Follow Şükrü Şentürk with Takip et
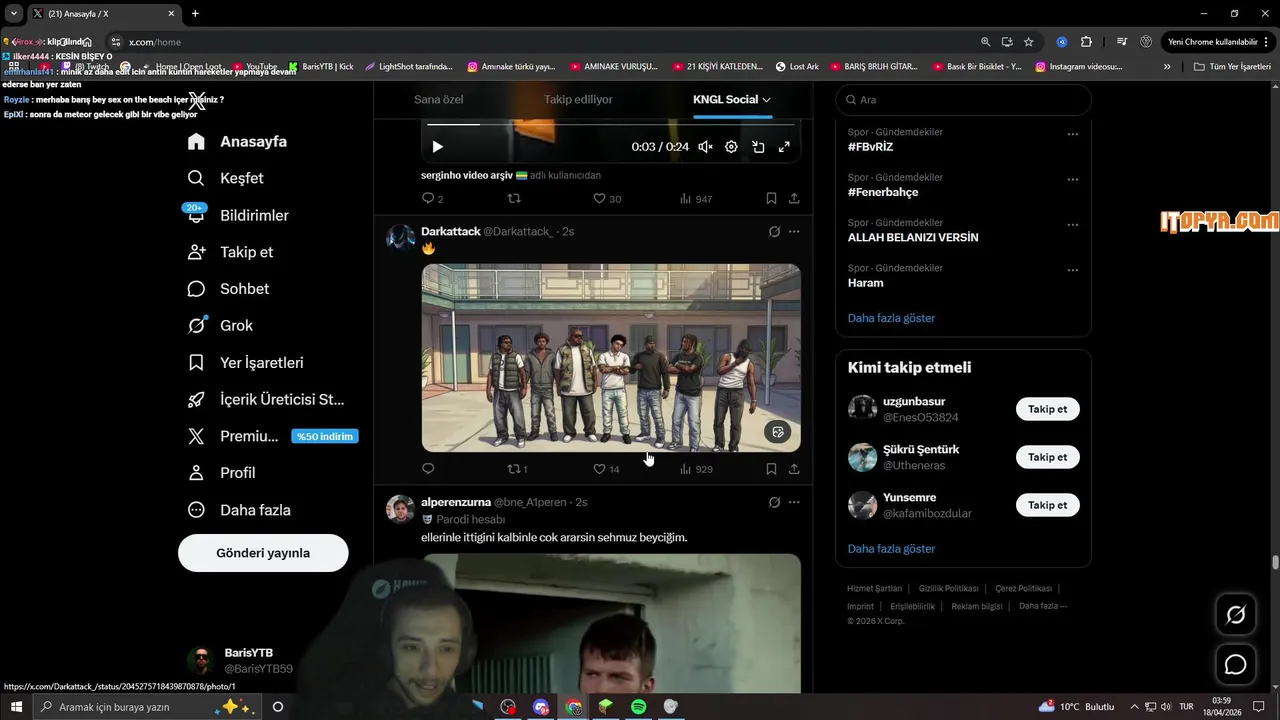This screenshot has width=1280, height=720. click(1047, 457)
